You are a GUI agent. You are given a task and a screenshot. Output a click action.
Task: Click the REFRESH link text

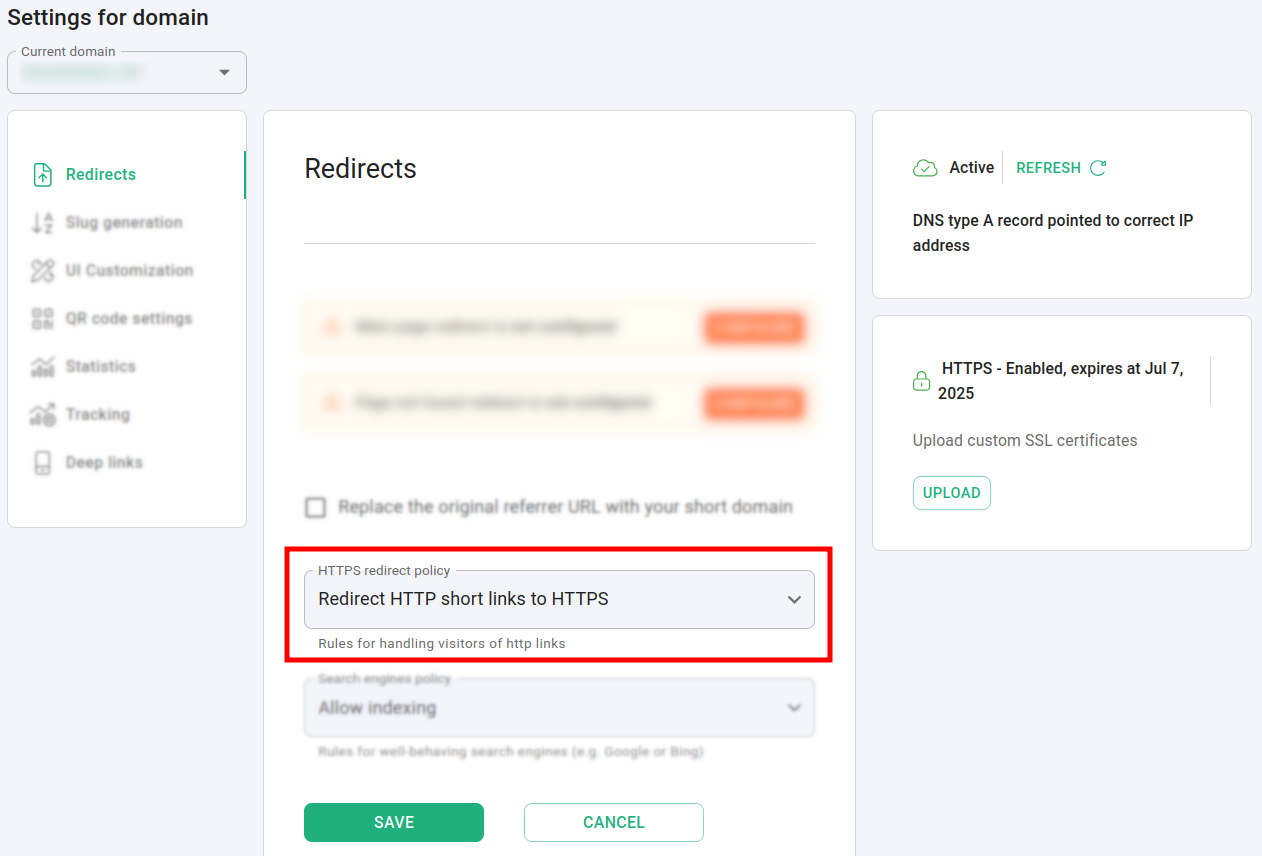pyautogui.click(x=1048, y=168)
